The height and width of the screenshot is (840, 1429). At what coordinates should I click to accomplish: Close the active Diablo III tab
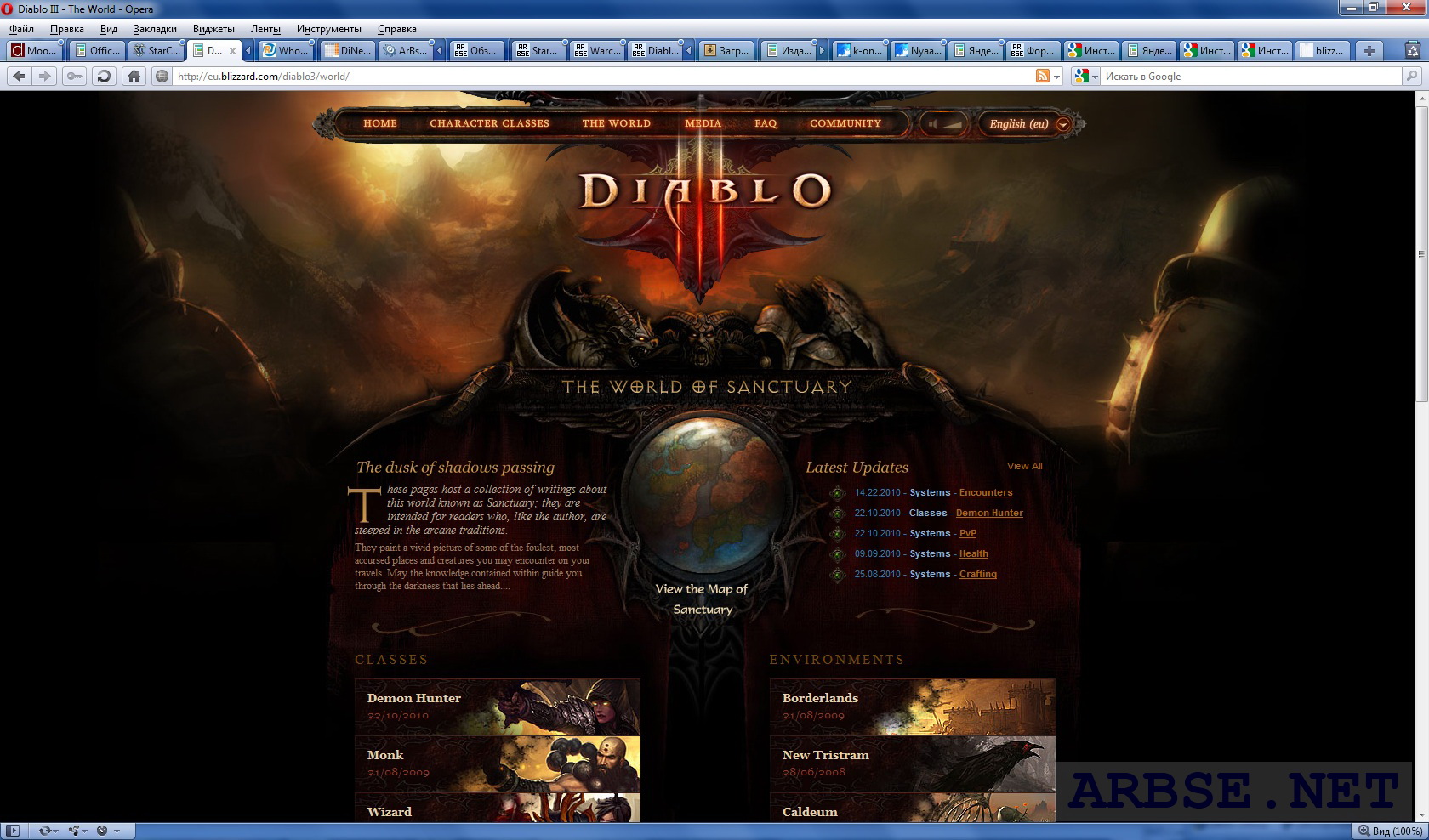click(232, 51)
